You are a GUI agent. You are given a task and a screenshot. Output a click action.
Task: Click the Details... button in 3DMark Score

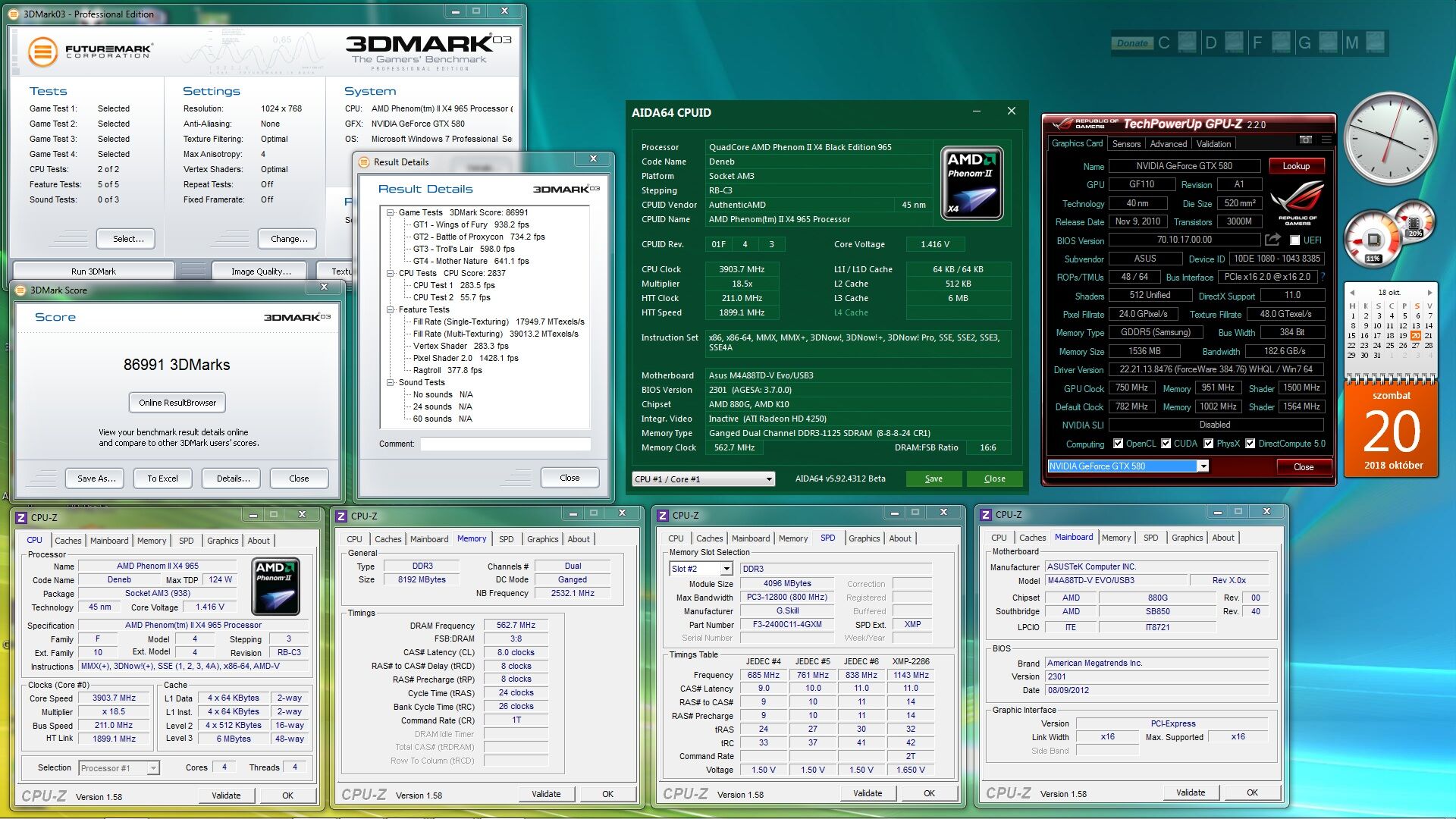pos(233,479)
